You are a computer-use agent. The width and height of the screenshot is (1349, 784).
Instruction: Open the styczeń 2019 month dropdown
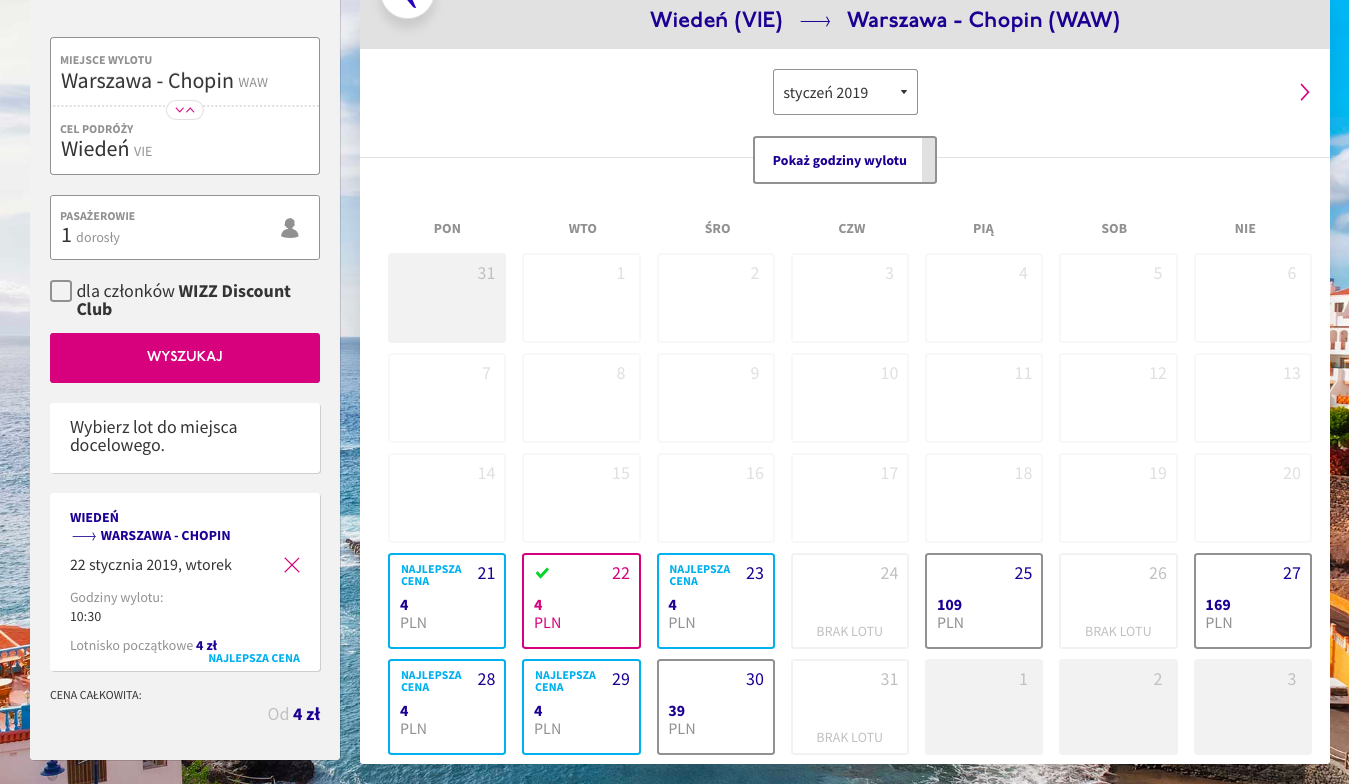(x=845, y=92)
